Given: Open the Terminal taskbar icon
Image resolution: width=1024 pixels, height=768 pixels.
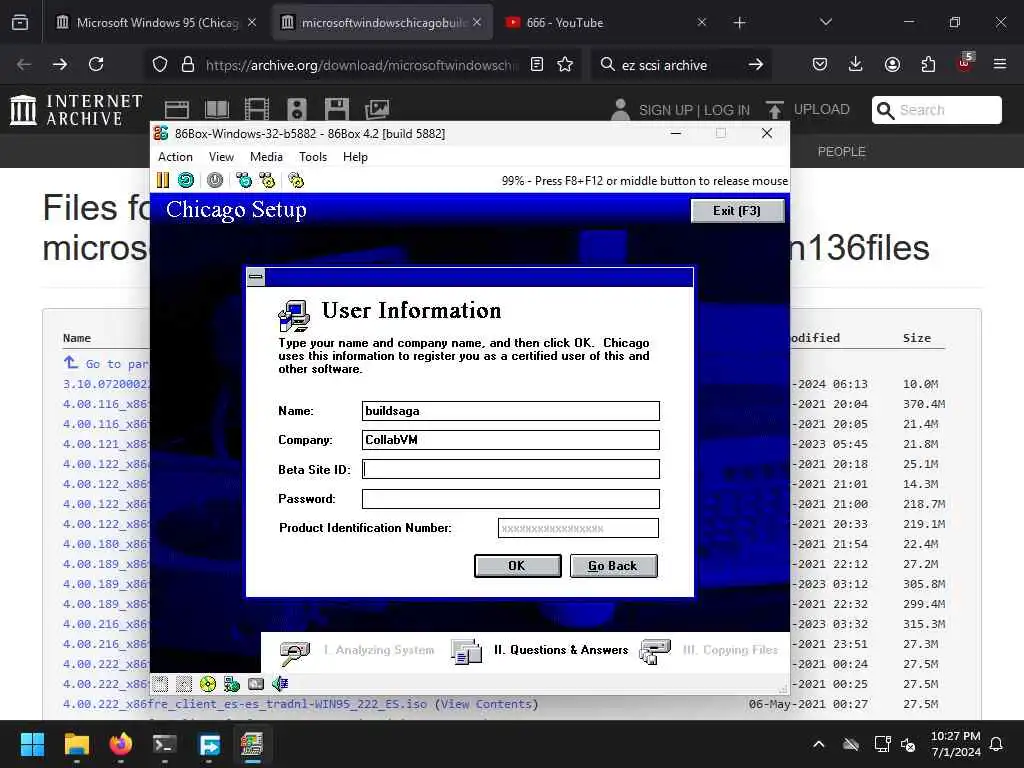Looking at the screenshot, I should (x=165, y=744).
